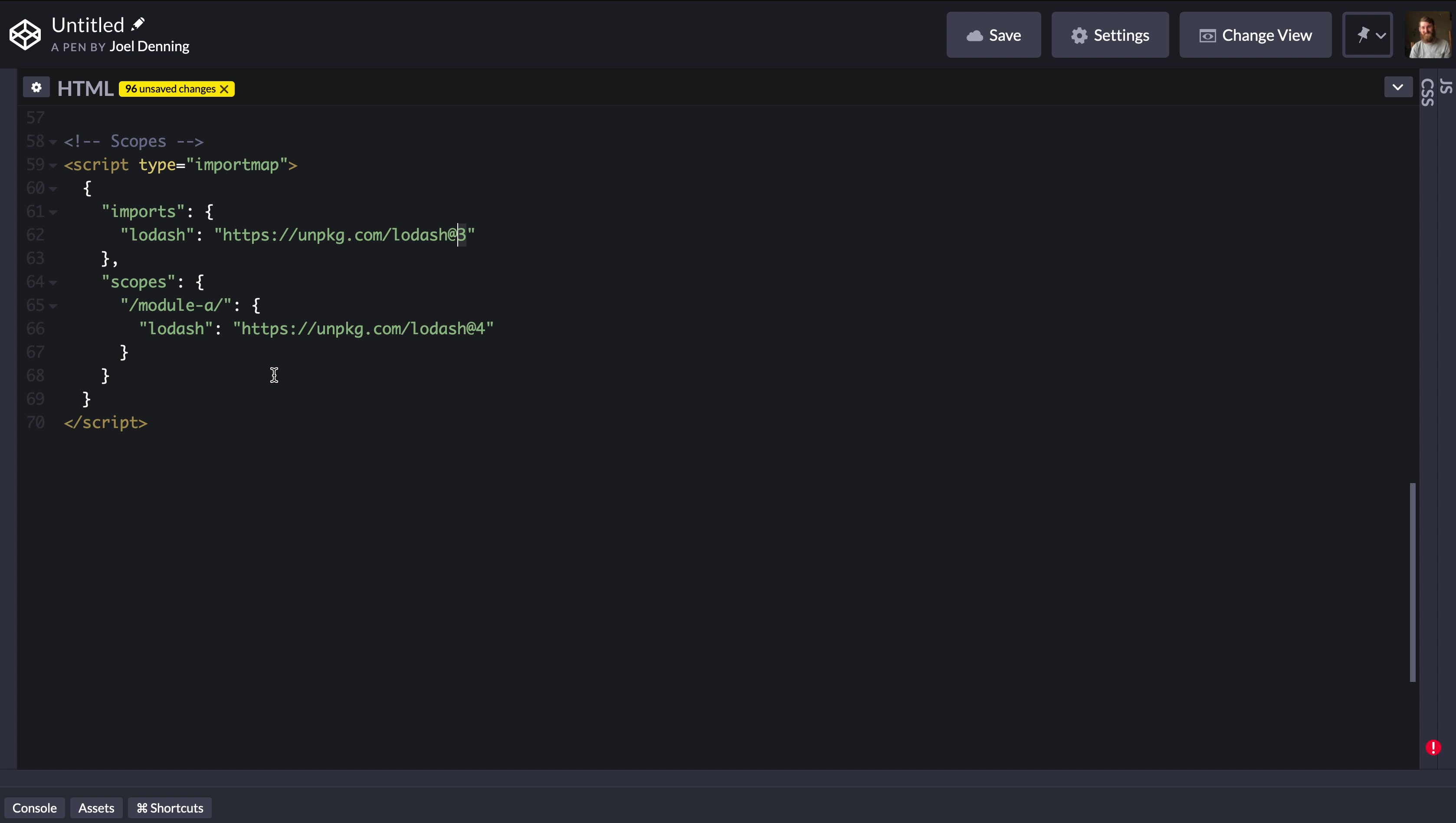The width and height of the screenshot is (1456, 823).
Task: Collapse the HTML editor with its chevron
Action: tap(1398, 87)
